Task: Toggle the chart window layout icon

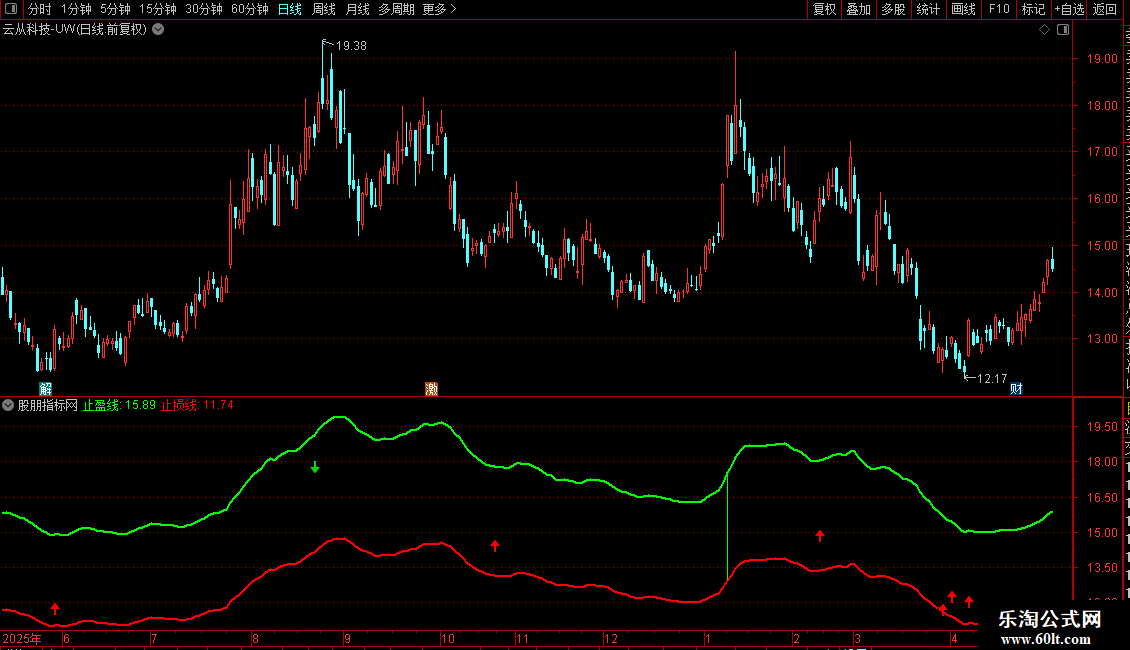Action: pos(1063,30)
